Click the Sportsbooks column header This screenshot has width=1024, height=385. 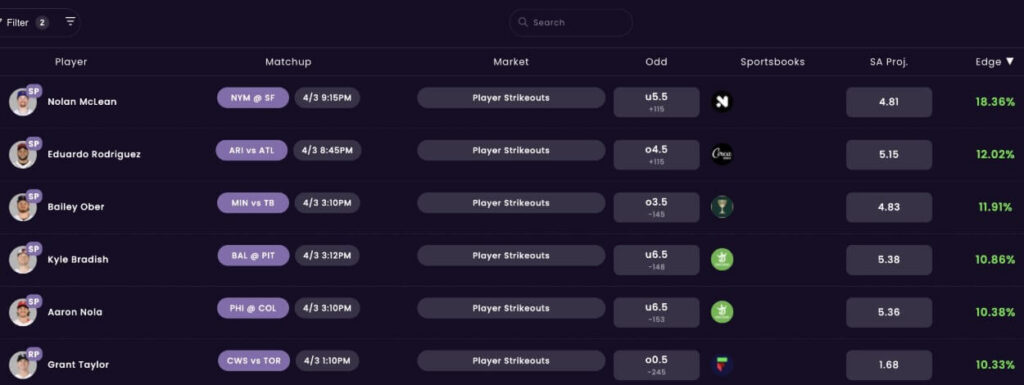[x=773, y=62]
